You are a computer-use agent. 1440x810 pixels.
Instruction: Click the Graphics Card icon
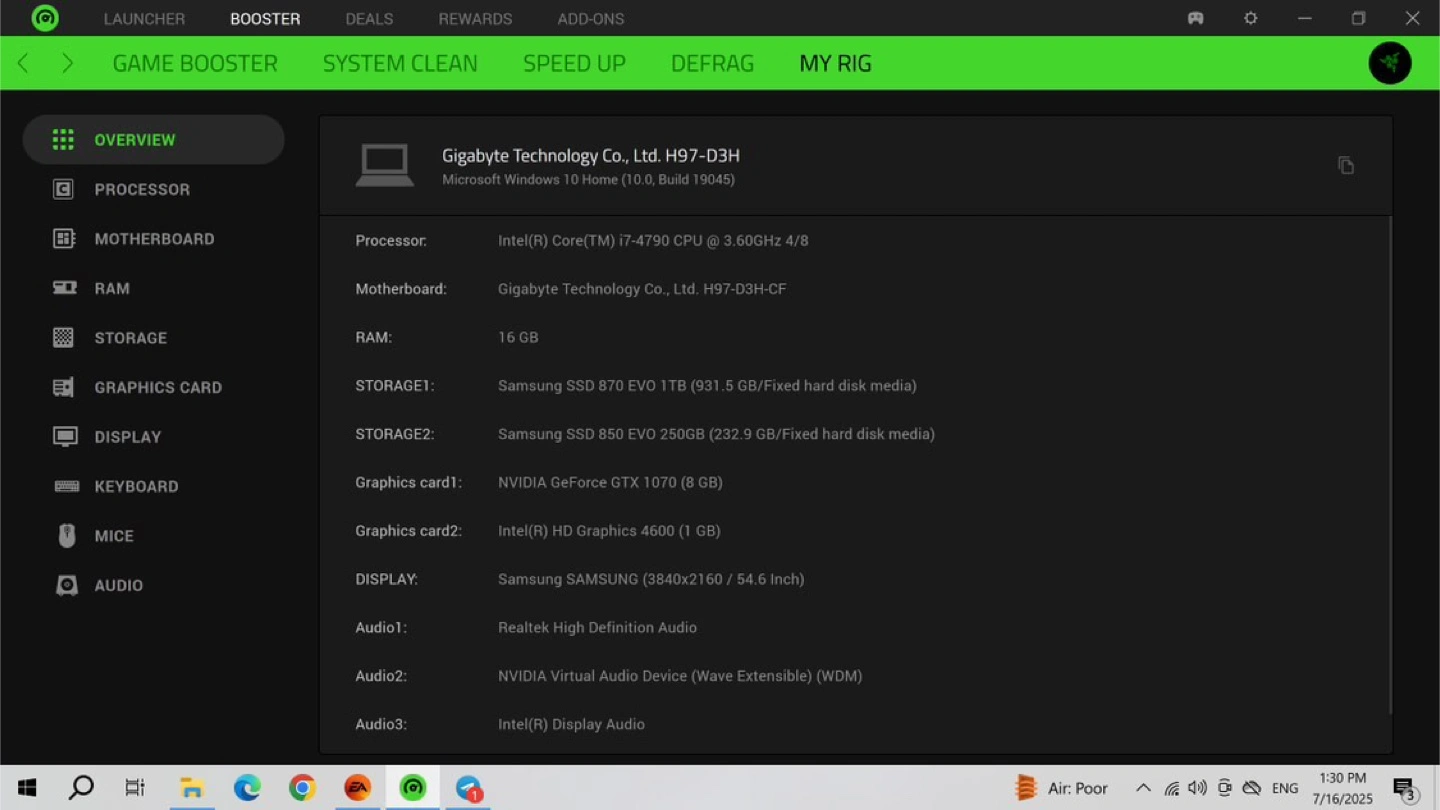coord(63,387)
